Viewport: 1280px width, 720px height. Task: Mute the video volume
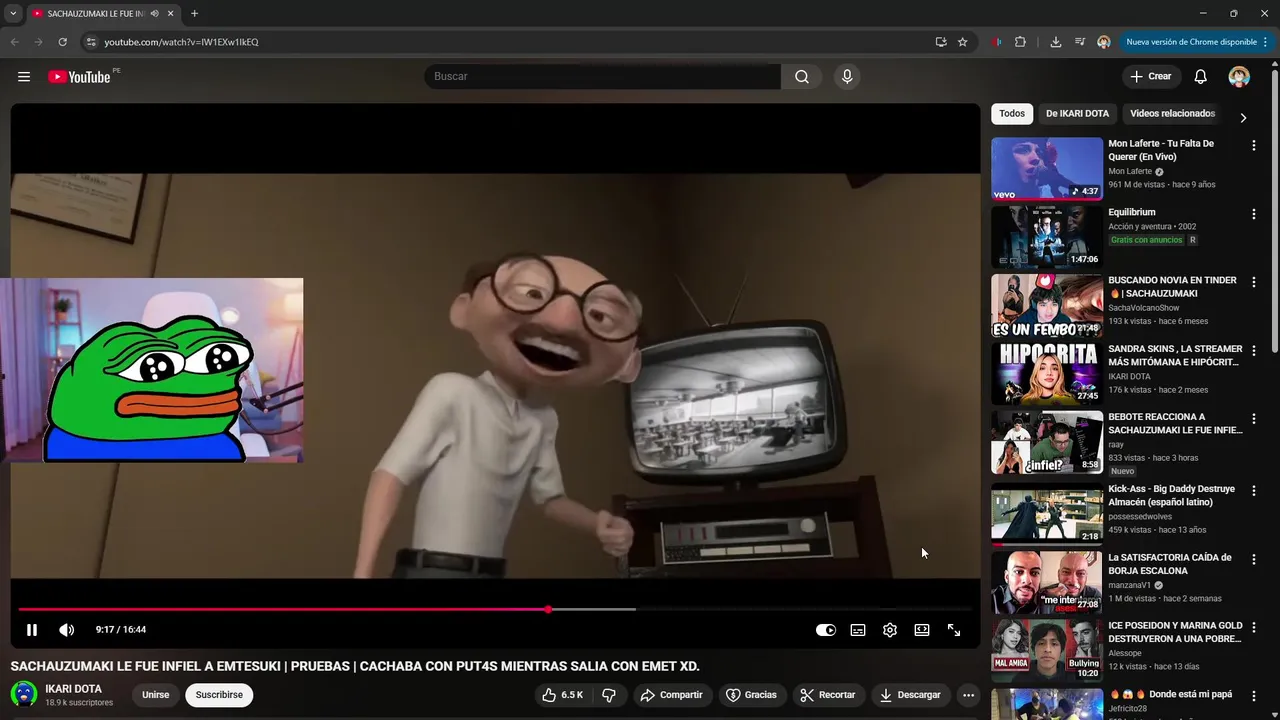(67, 630)
